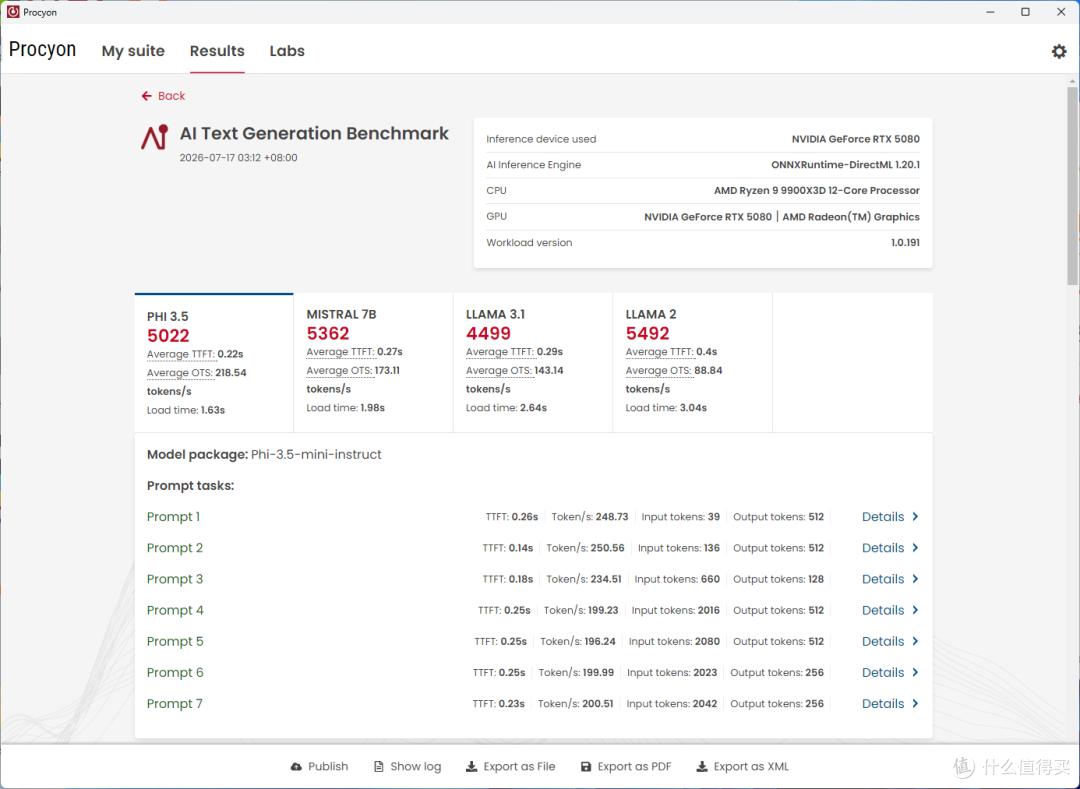
Task: Select the LLAMA 2 score tab
Action: (x=692, y=363)
